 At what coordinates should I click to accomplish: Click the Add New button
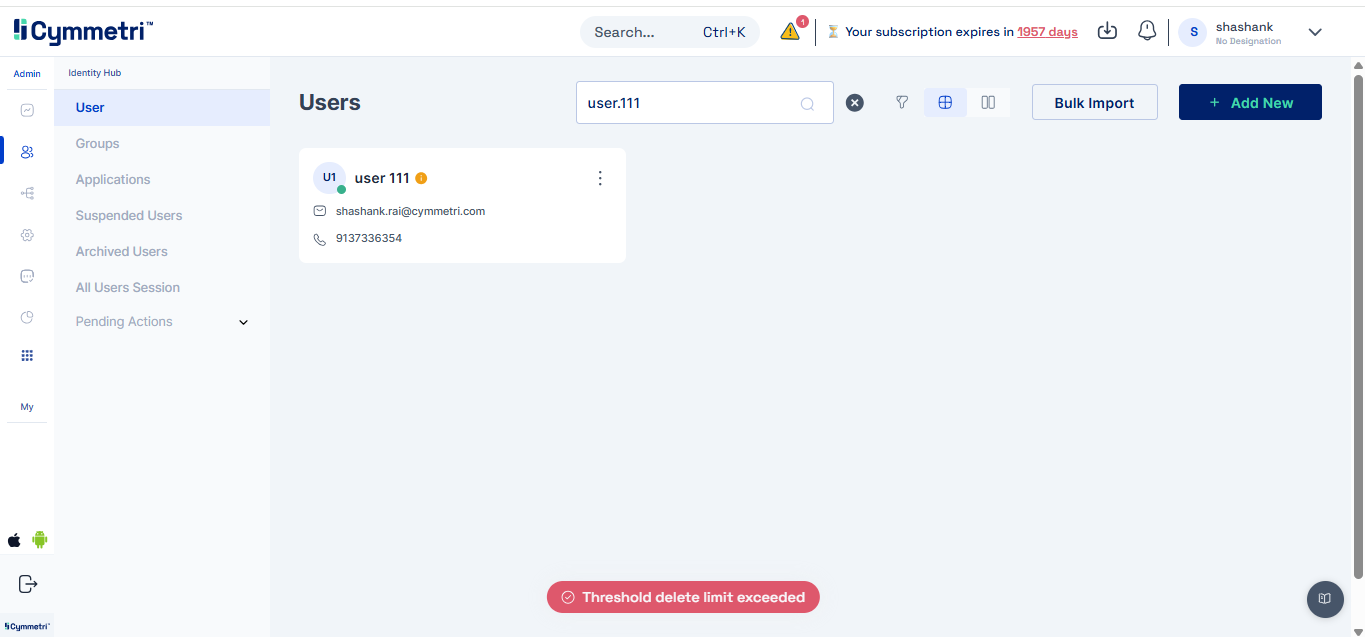tap(1250, 102)
